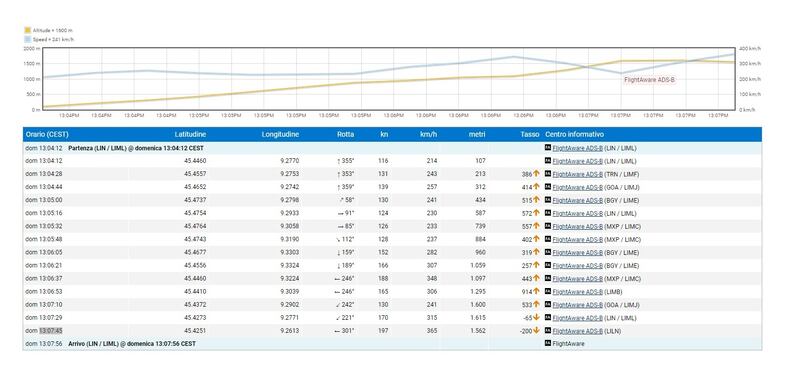
Task: Click the latitude value 45.4251
Action: (195, 331)
